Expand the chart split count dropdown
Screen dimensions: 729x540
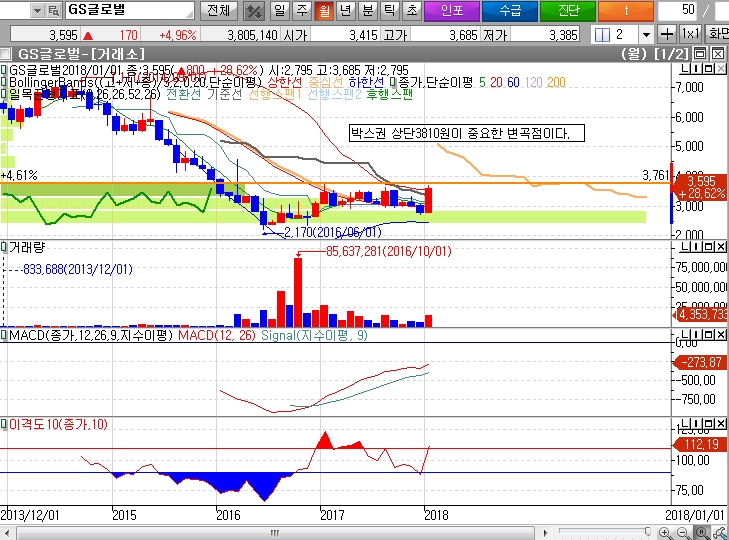tap(647, 34)
